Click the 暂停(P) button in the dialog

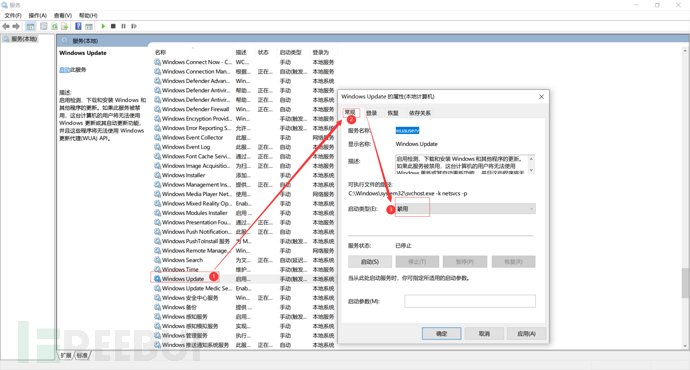[x=465, y=262]
